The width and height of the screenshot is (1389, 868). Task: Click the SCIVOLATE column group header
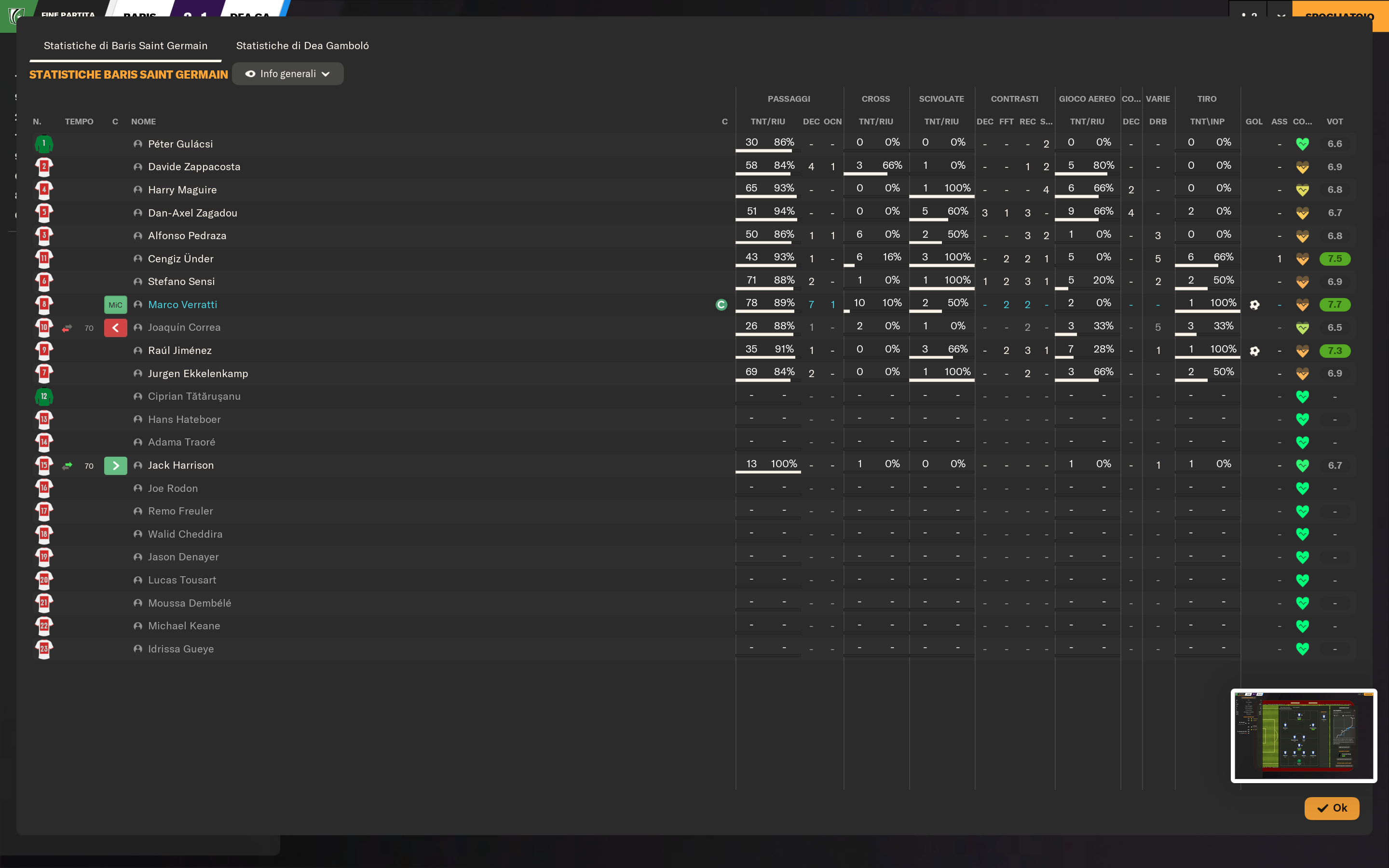[941, 99]
